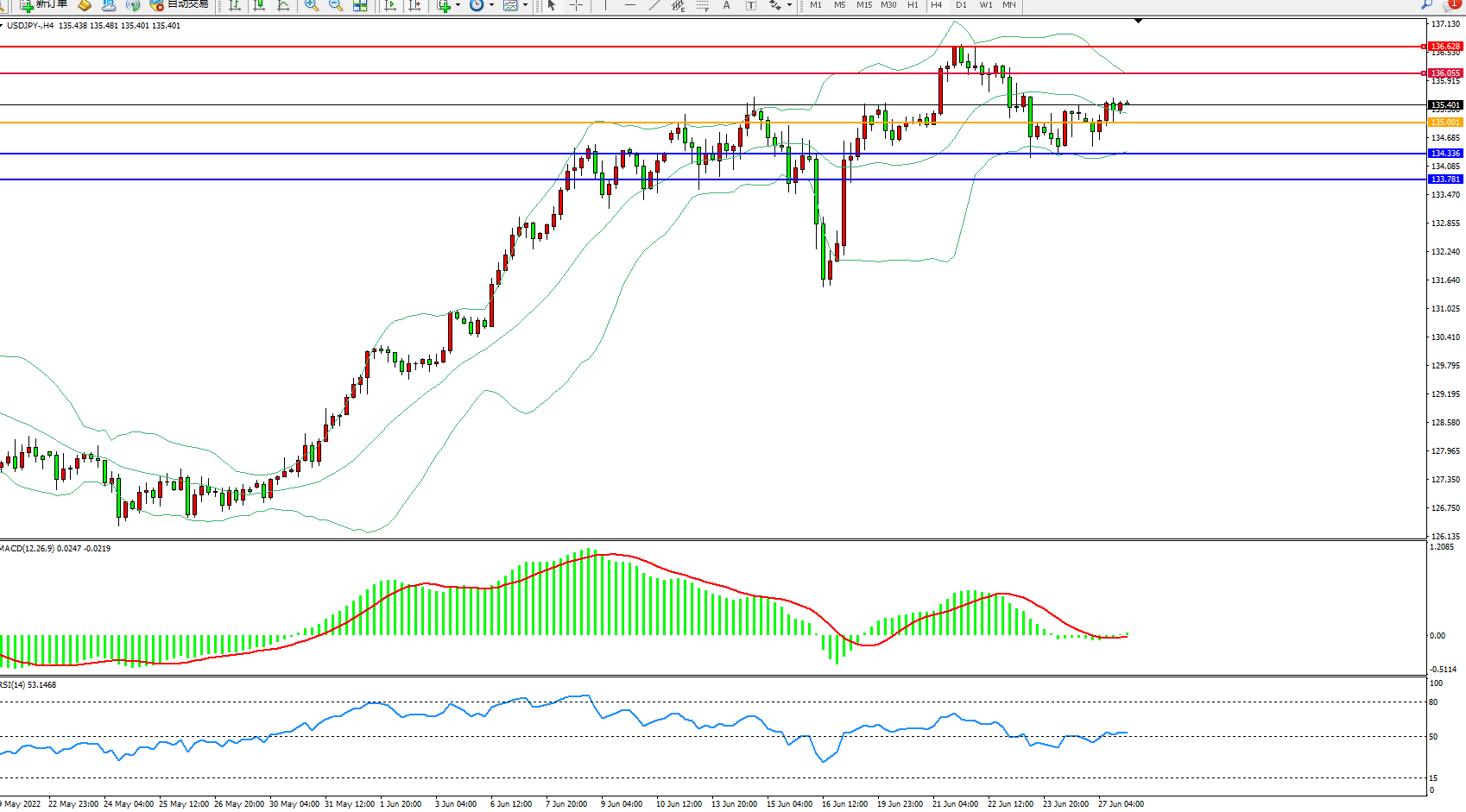Click the 新订单 new order button

point(43,5)
